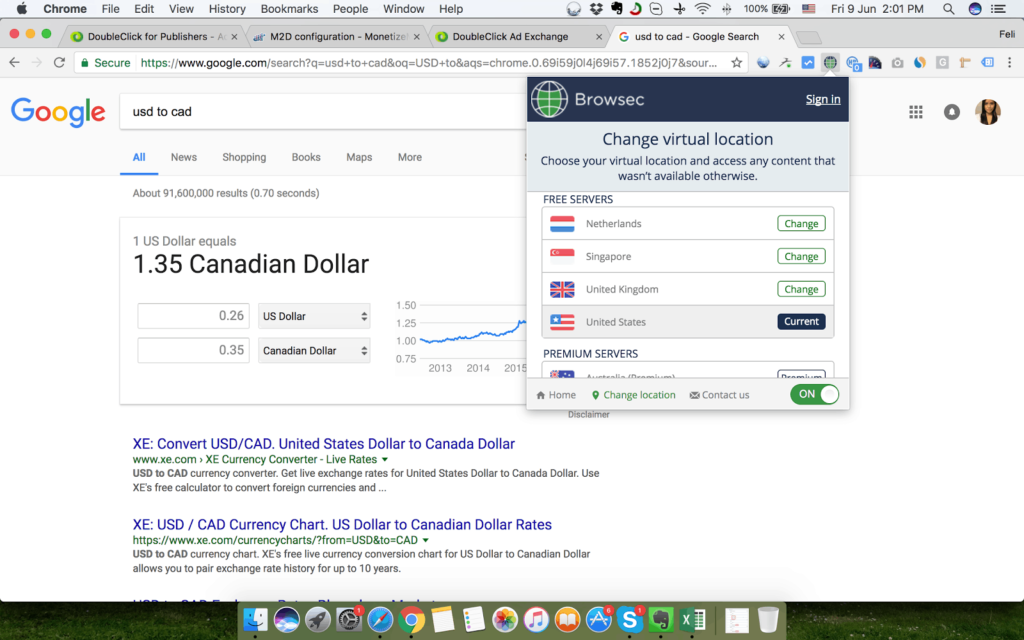Launch Skype from the Dock
Viewport: 1024px width, 640px height.
[x=630, y=619]
